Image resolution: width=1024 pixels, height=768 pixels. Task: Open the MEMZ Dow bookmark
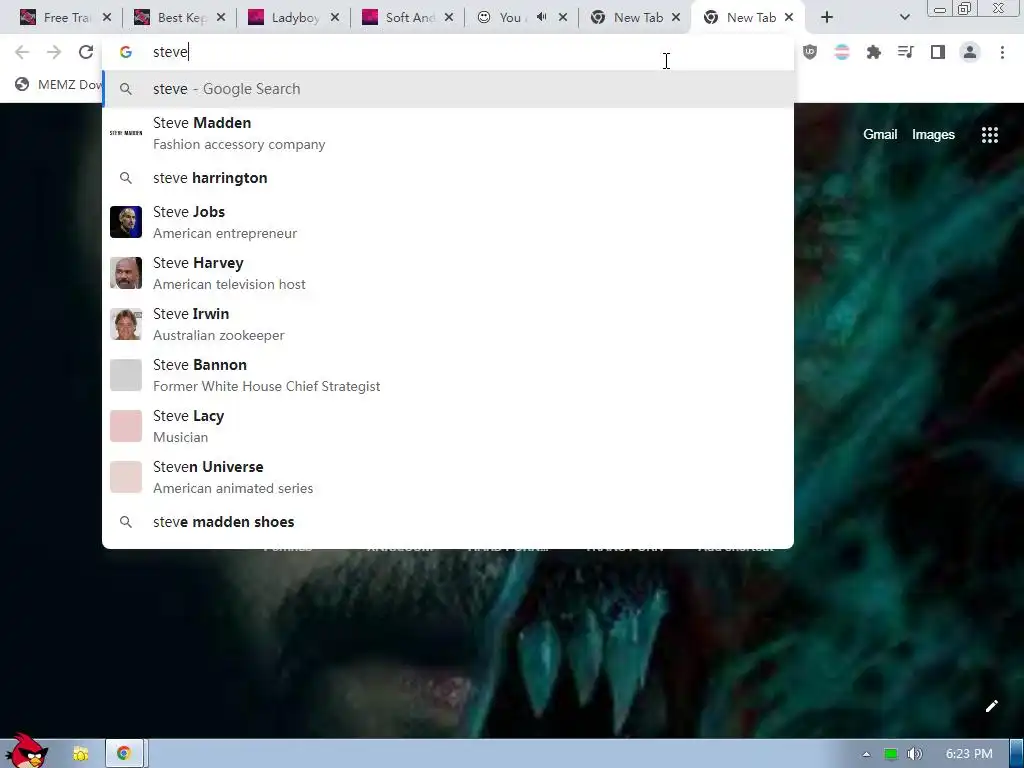pyautogui.click(x=59, y=85)
